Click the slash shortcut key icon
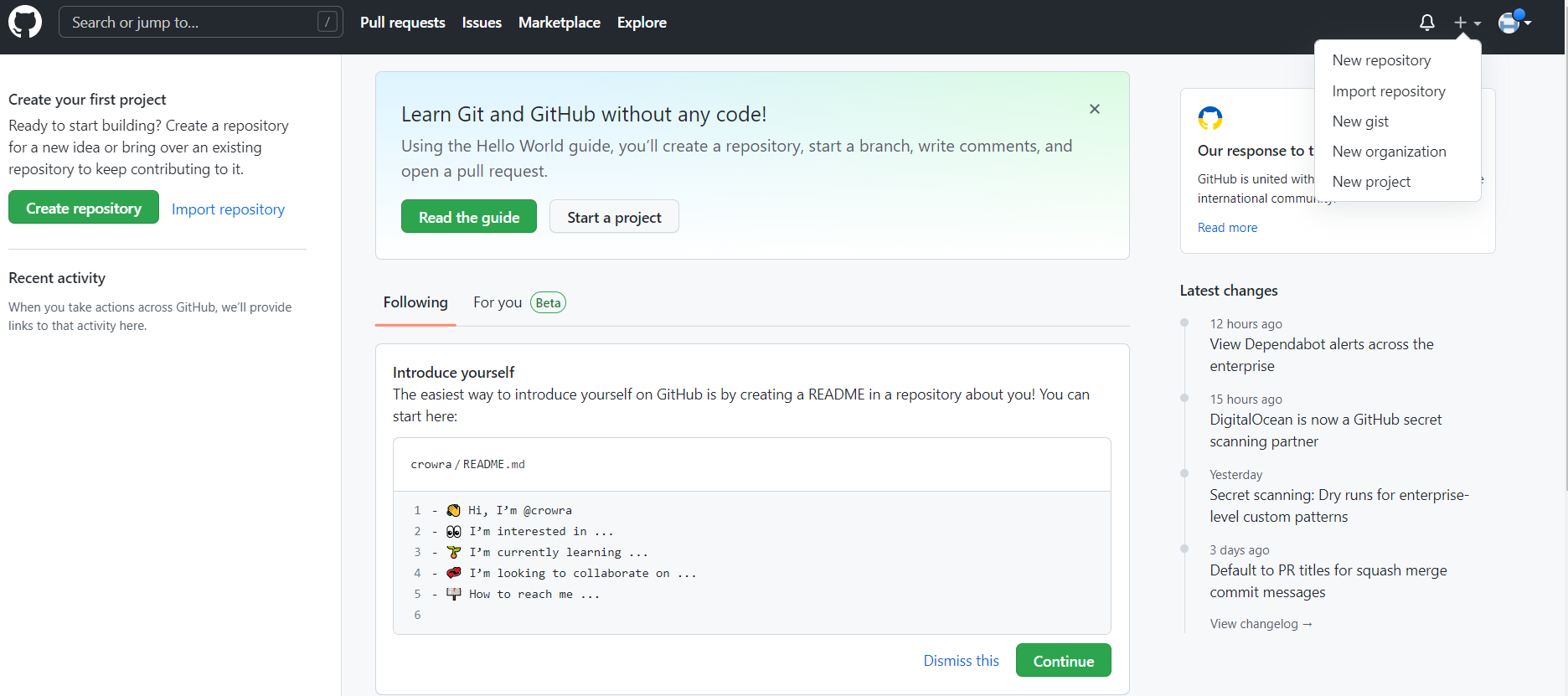Screen dimensions: 1568x696 328,22
